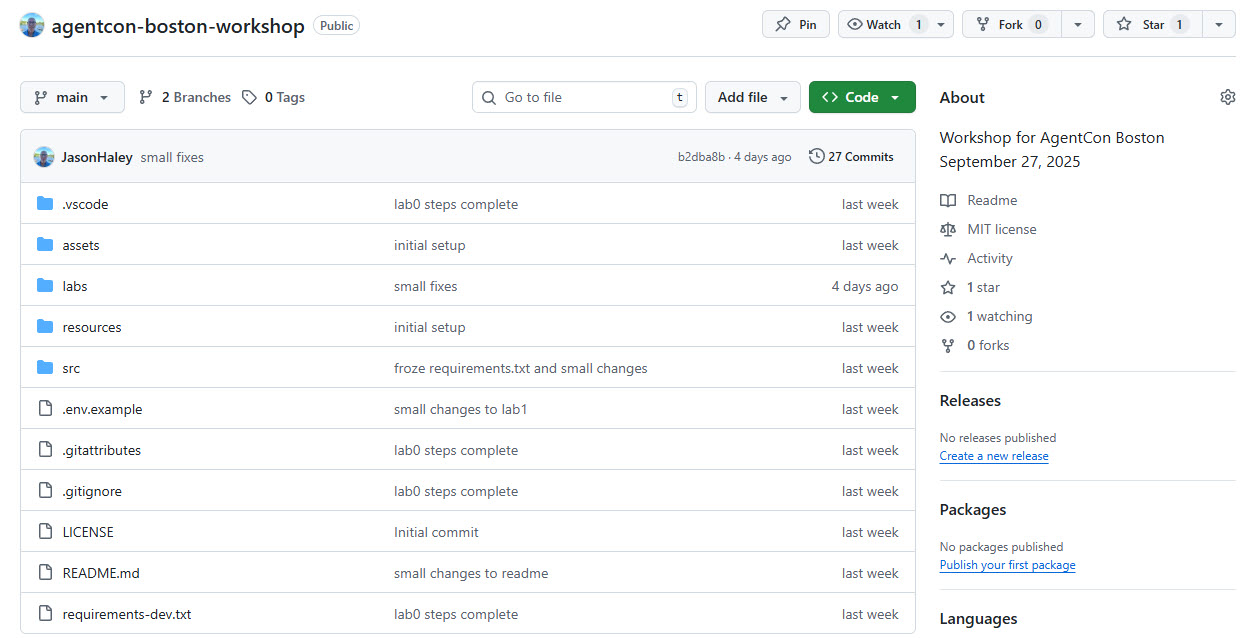
Task: View watchers via the eye icon in About
Action: coord(947,316)
